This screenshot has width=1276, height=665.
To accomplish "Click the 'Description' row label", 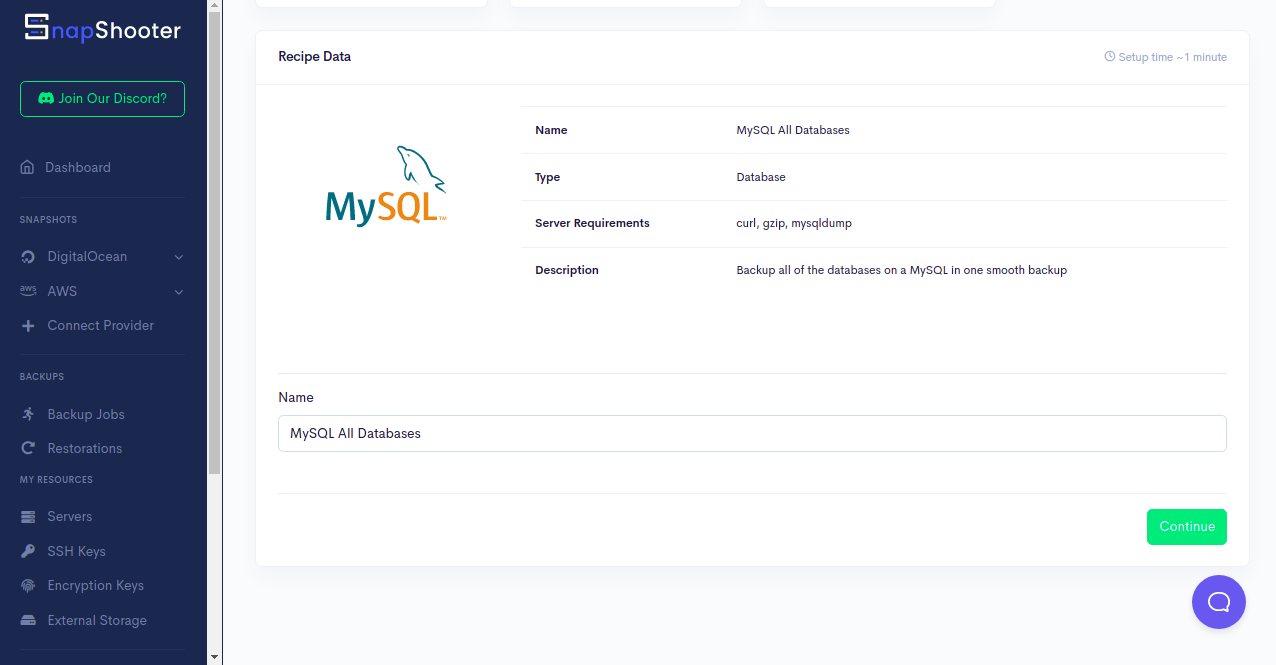I will point(567,270).
